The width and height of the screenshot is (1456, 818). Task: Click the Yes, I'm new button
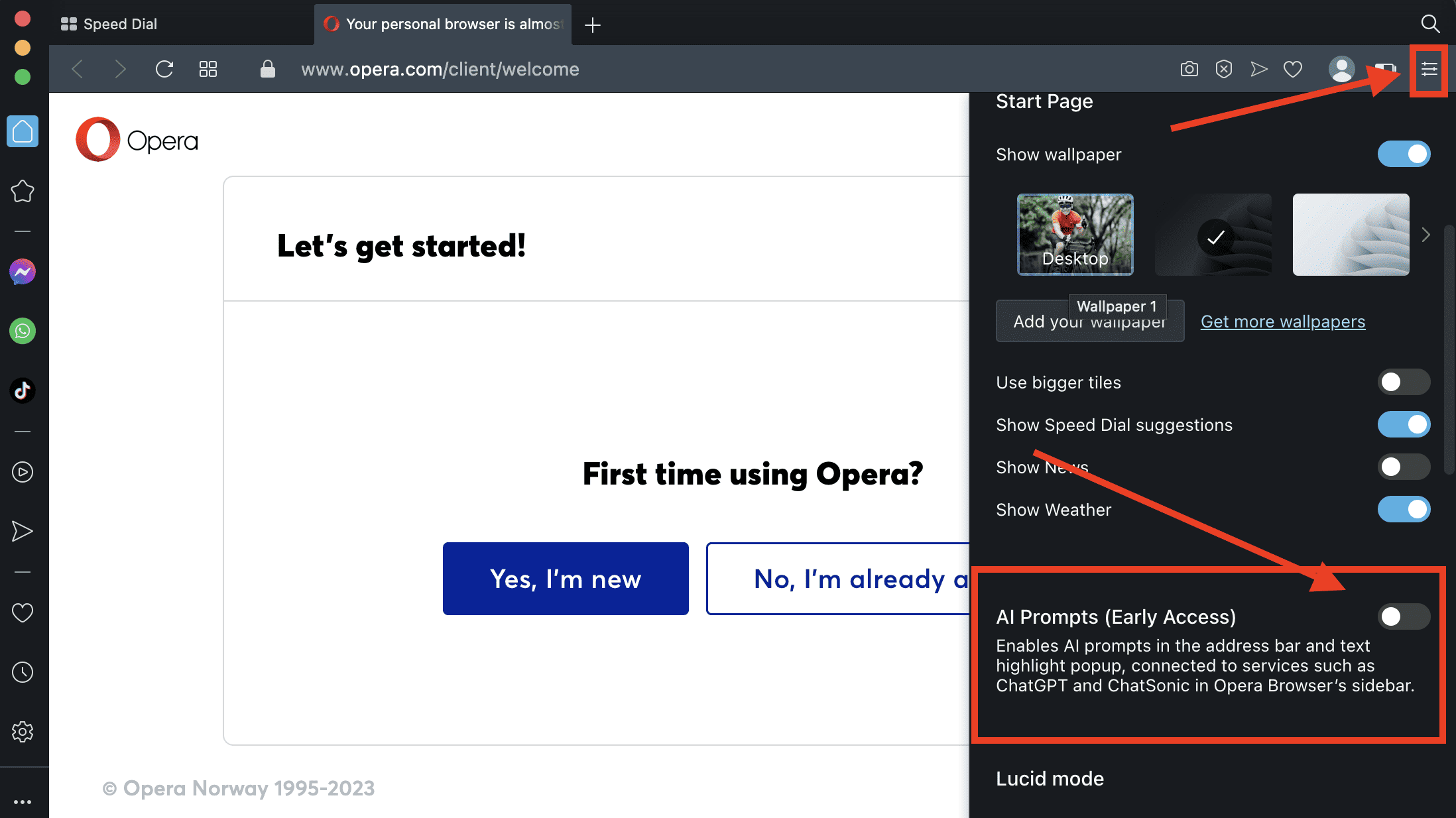click(566, 579)
